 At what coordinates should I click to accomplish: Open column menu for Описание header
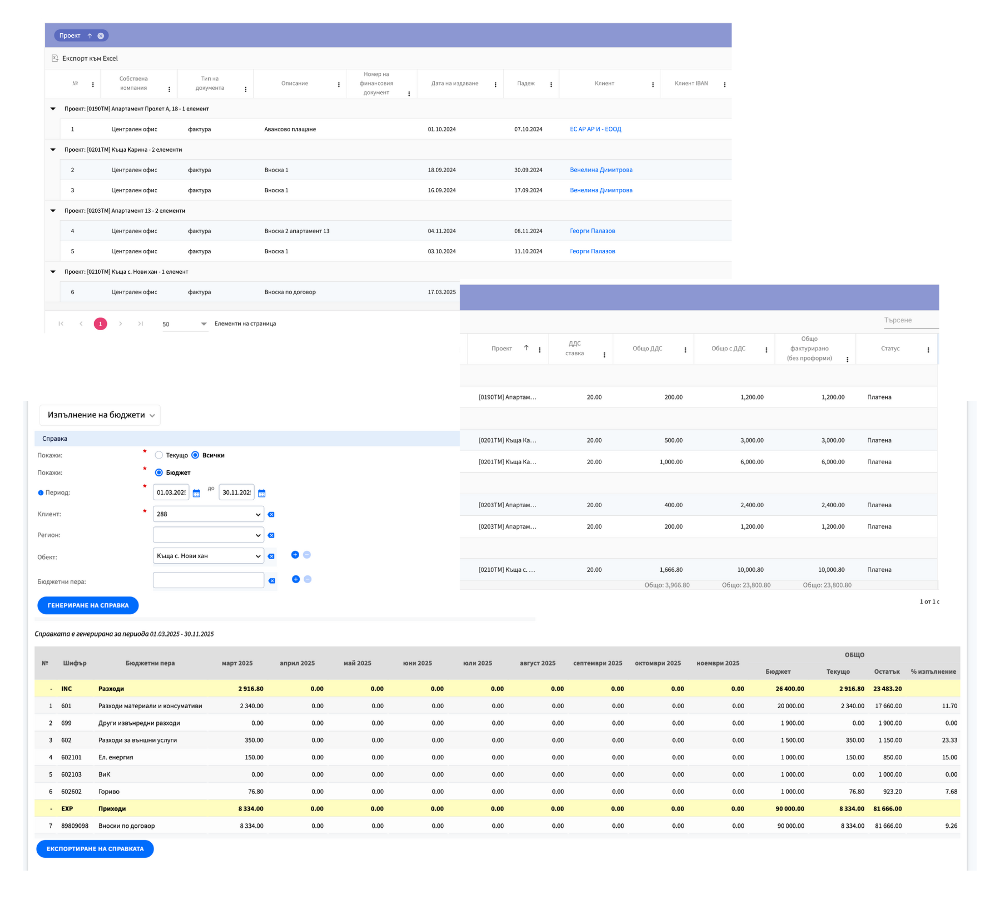(x=339, y=85)
